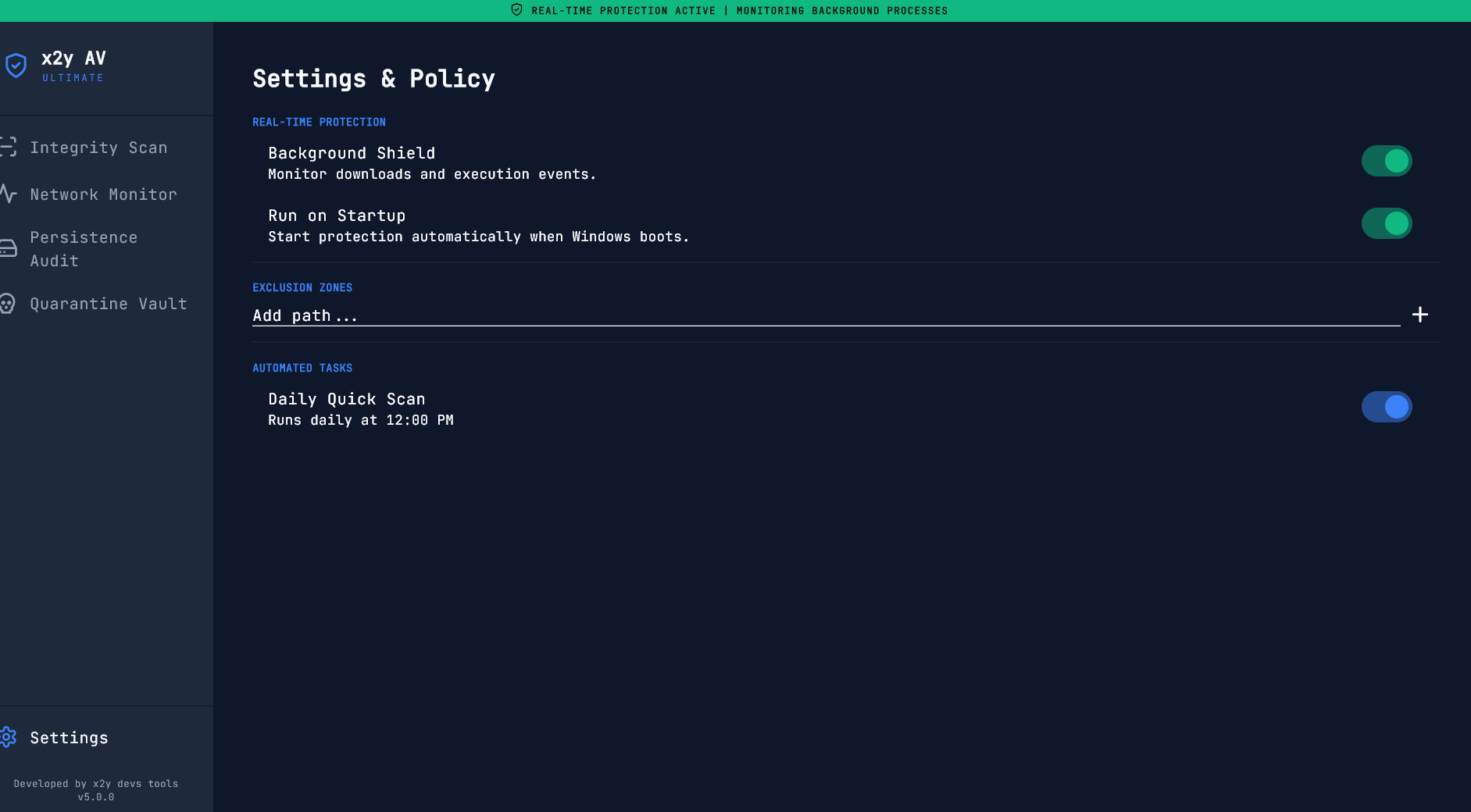Click the Developed by x2y devs tools text
Screen dimensions: 1471x812
[97, 783]
